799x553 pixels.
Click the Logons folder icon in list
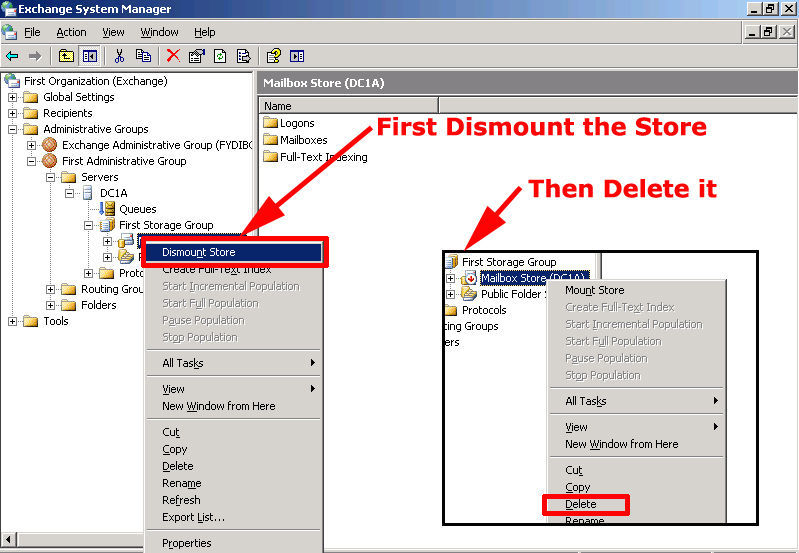click(271, 123)
